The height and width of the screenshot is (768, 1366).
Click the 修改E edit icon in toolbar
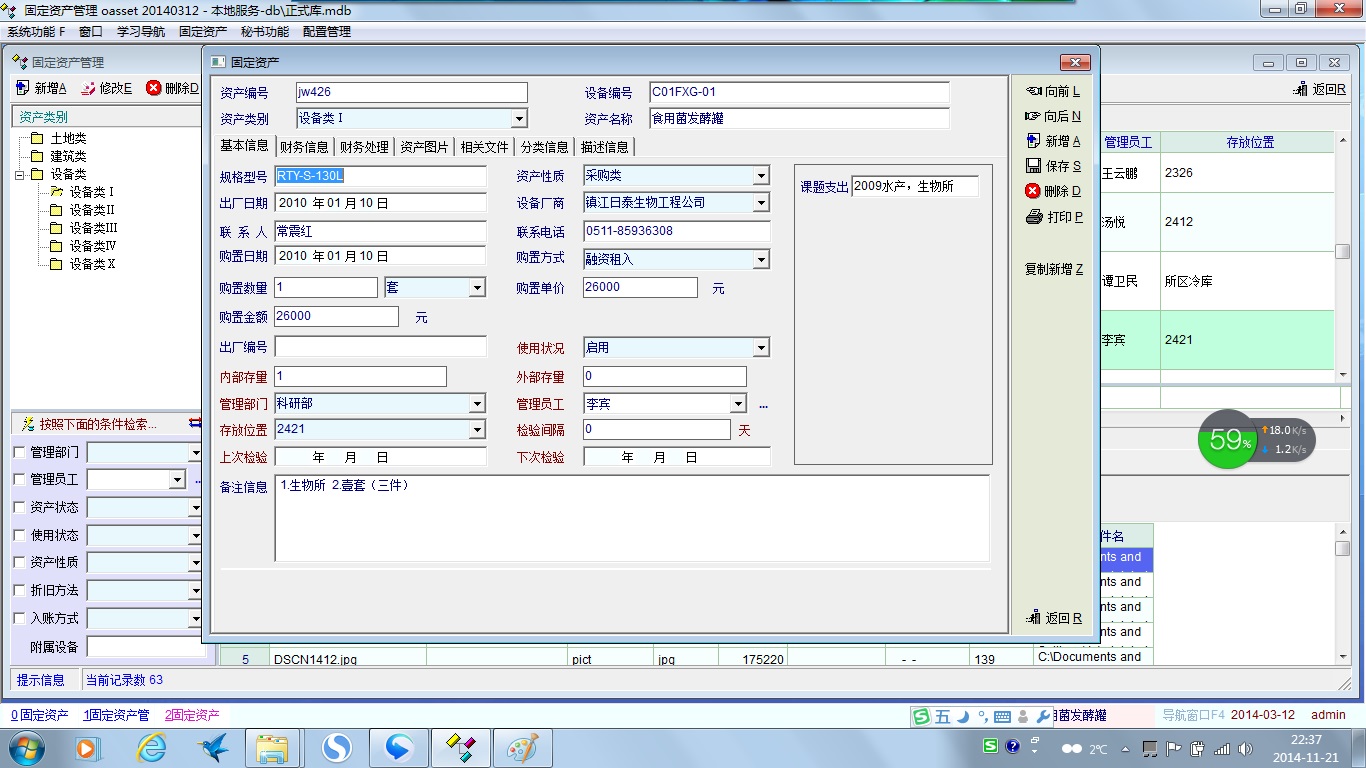coord(88,88)
